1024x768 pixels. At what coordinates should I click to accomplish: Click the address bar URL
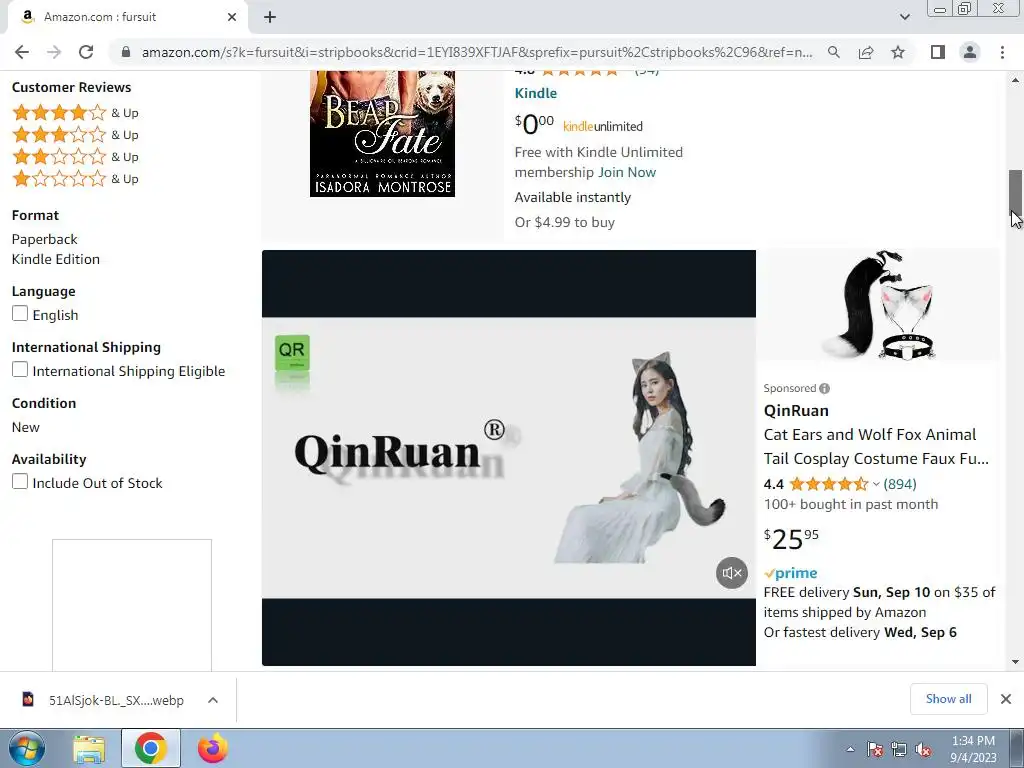tap(477, 52)
